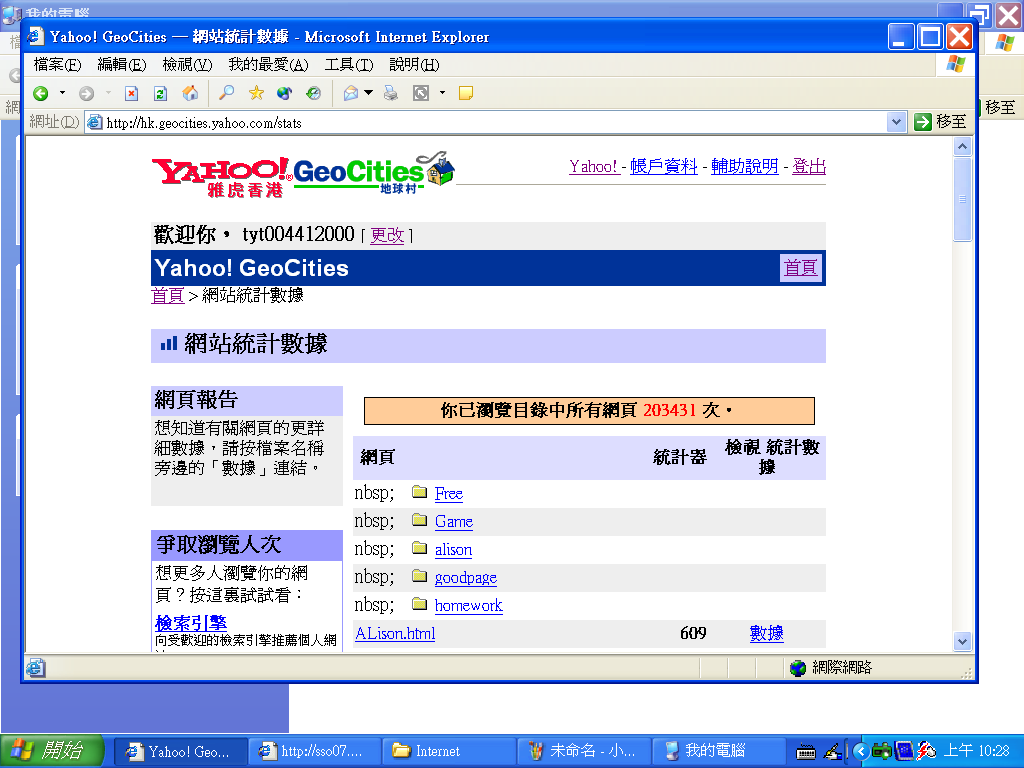
Task: Go to Home via the house icon
Action: (x=190, y=93)
